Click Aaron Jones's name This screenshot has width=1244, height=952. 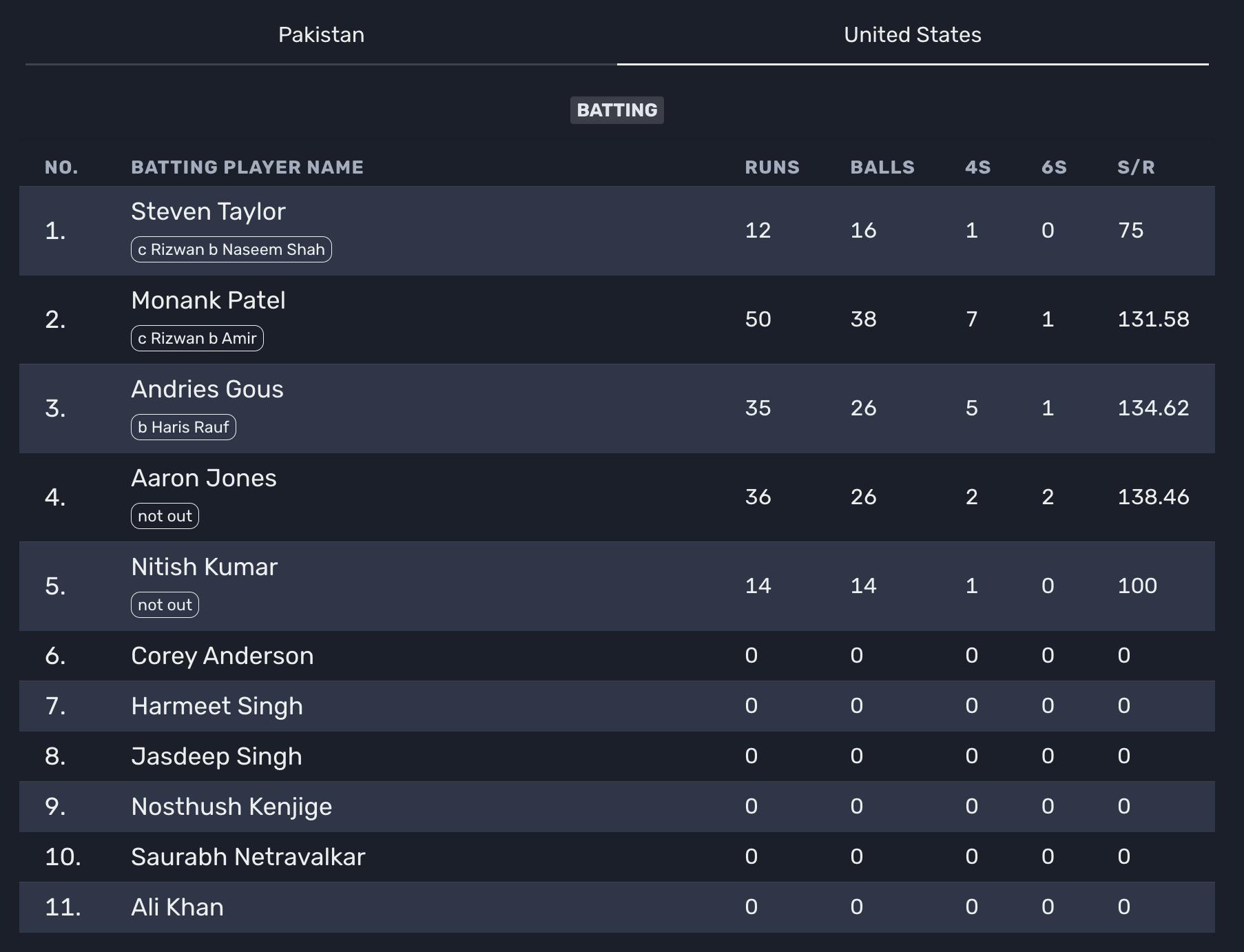[x=203, y=478]
